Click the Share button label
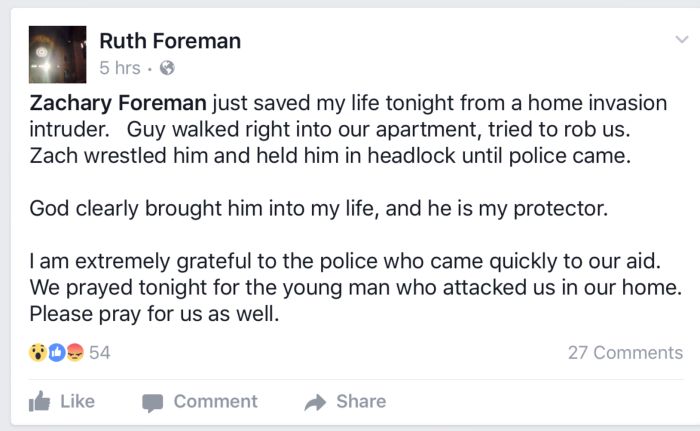This screenshot has width=700, height=431. click(360, 401)
